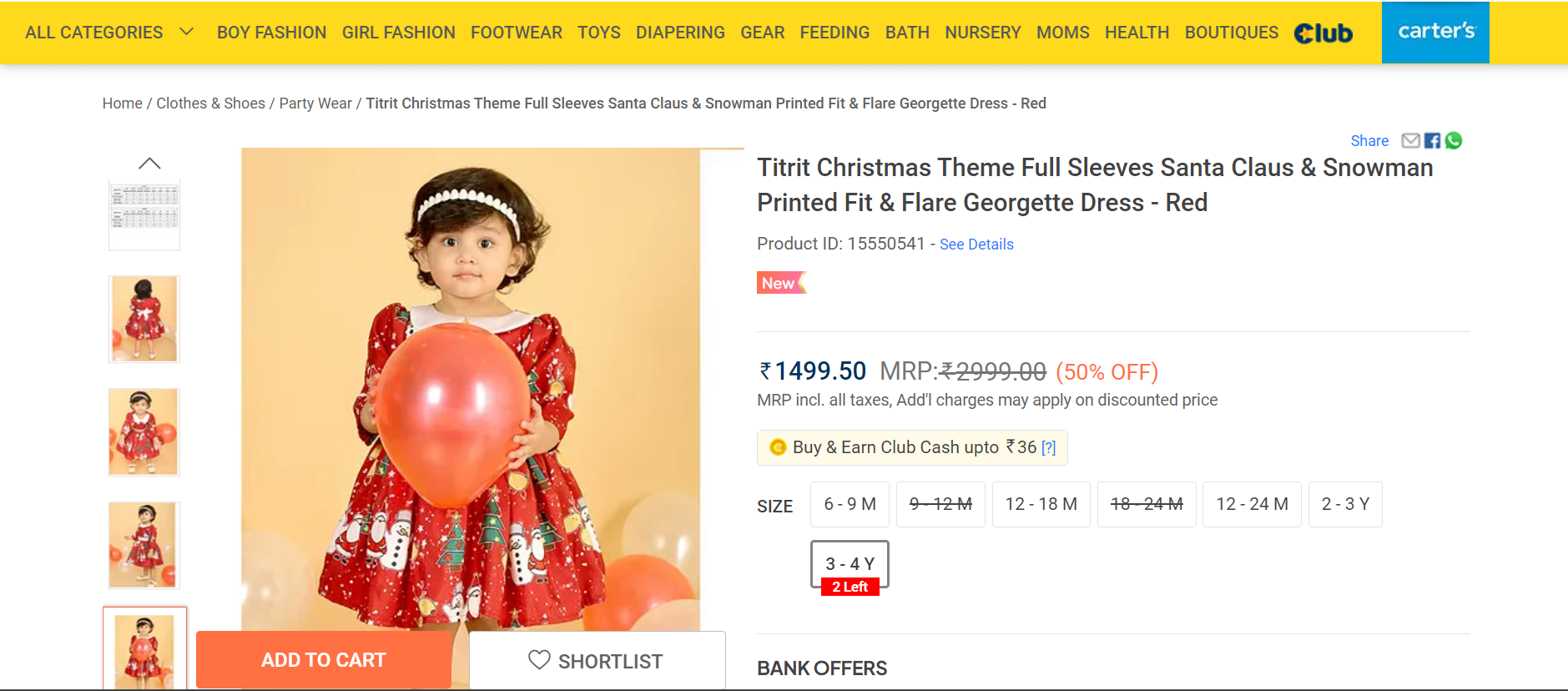Add the dress to cart
Image resolution: width=1568 pixels, height=691 pixels.
tap(324, 660)
